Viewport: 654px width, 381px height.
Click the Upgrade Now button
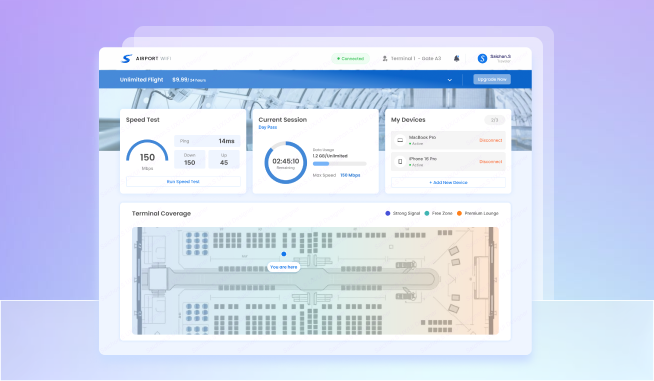[492, 79]
